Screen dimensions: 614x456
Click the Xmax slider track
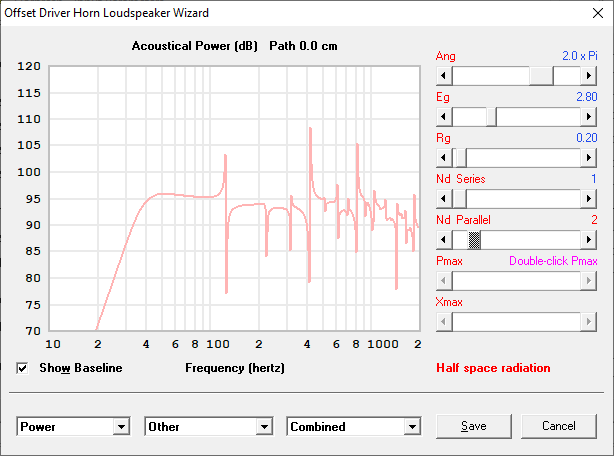[516, 322]
